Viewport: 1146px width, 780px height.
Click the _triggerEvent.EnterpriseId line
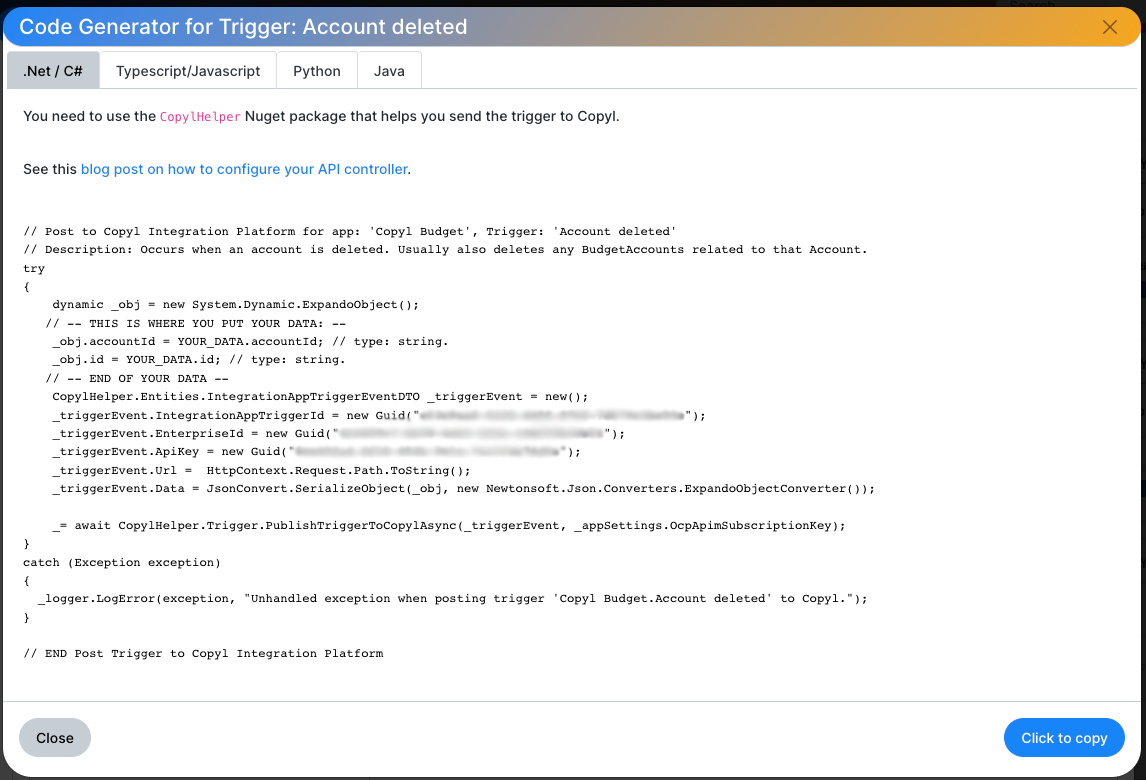(x=338, y=433)
